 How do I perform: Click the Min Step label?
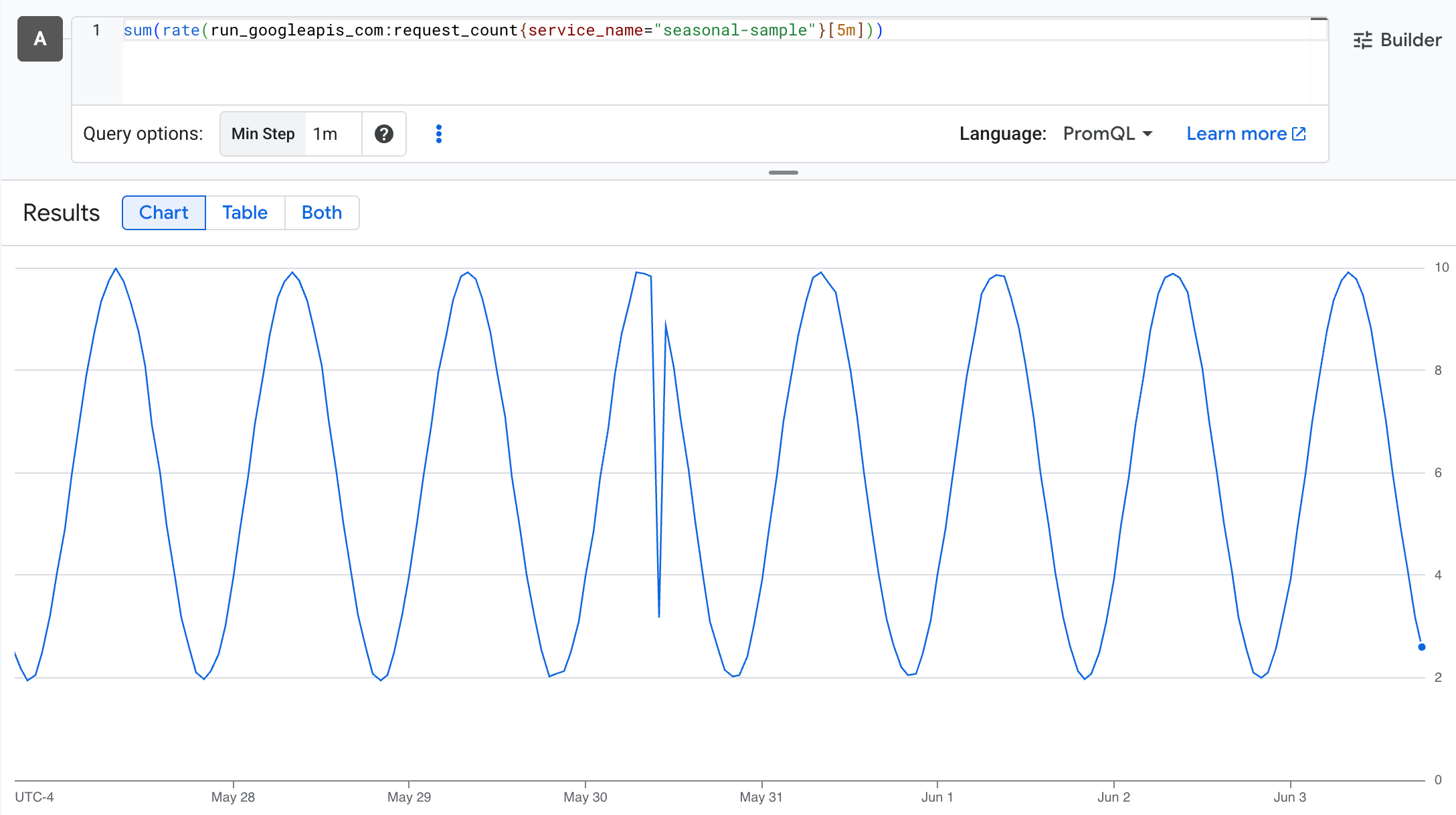(263, 134)
